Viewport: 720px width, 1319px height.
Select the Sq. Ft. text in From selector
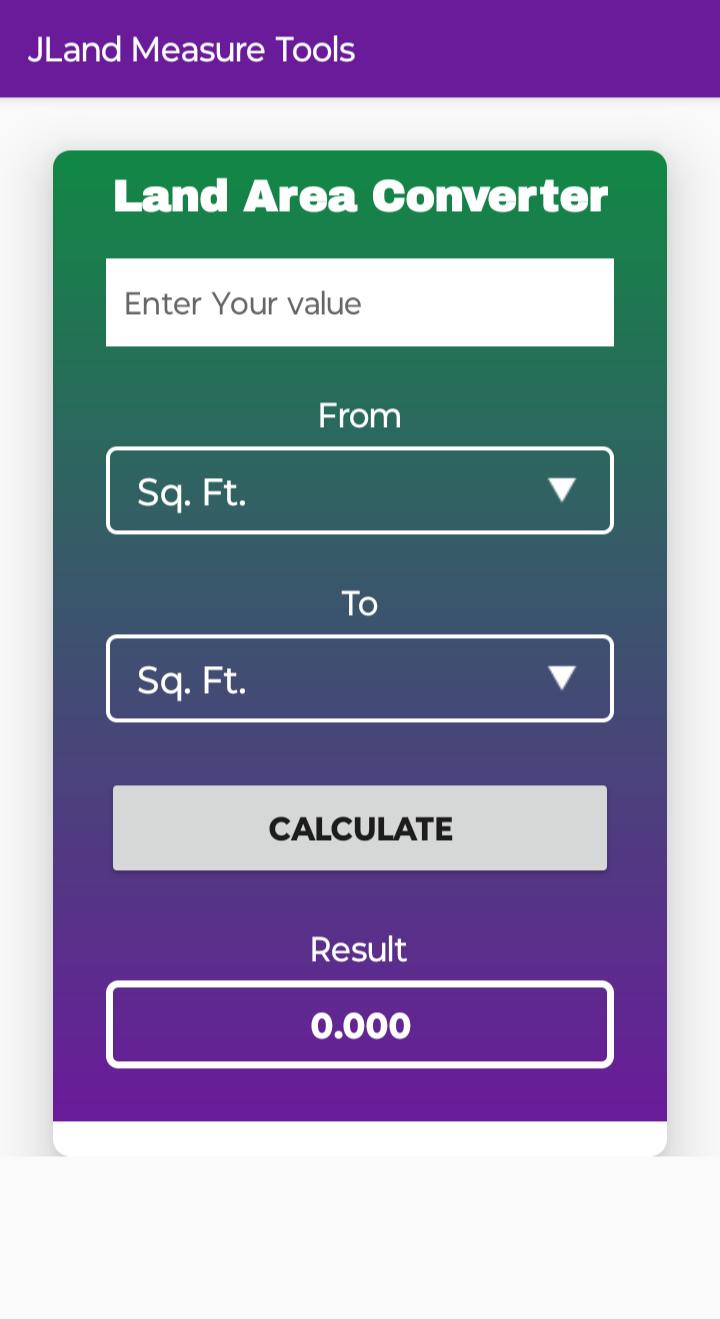(x=192, y=492)
